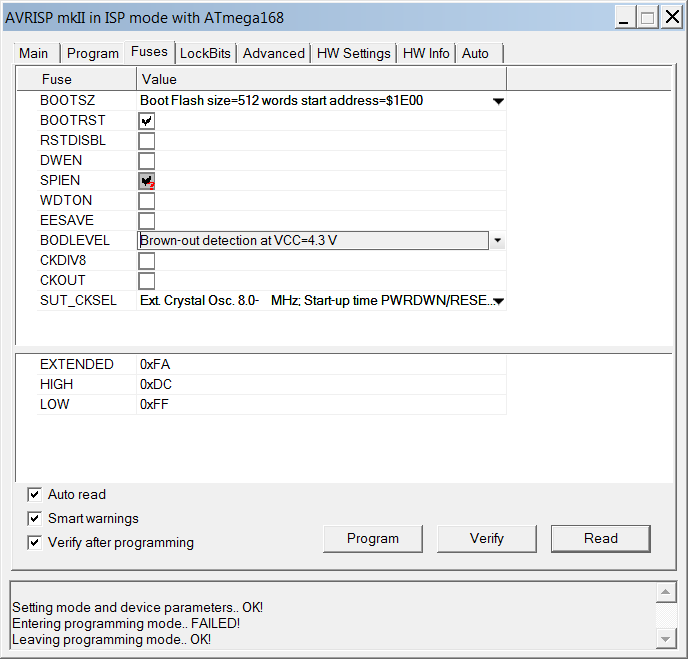The width and height of the screenshot is (688, 659).
Task: Click the 'Entering programming mode.. FAILED!' log line
Action: tap(126, 623)
